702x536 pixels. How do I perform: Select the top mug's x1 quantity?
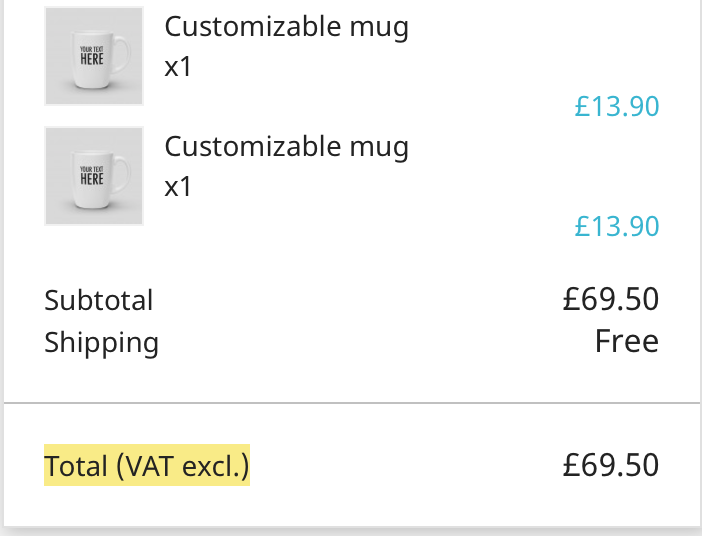177,68
